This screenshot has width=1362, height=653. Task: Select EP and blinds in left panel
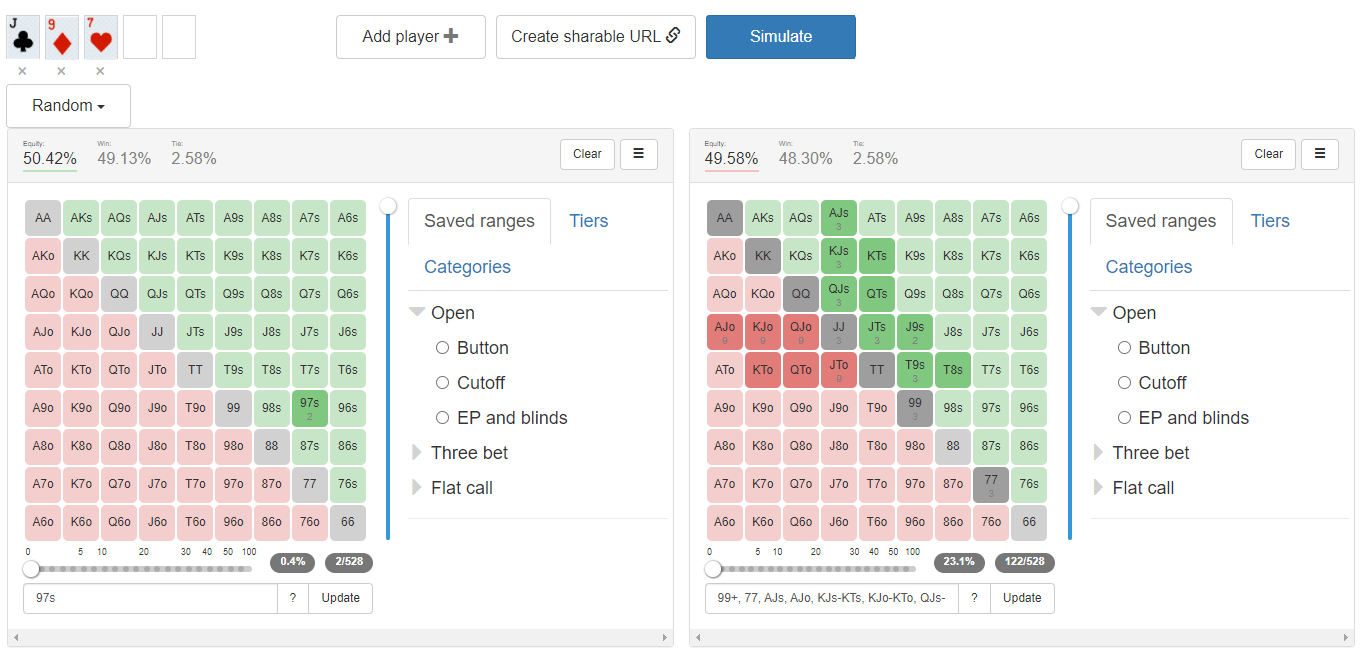[443, 418]
